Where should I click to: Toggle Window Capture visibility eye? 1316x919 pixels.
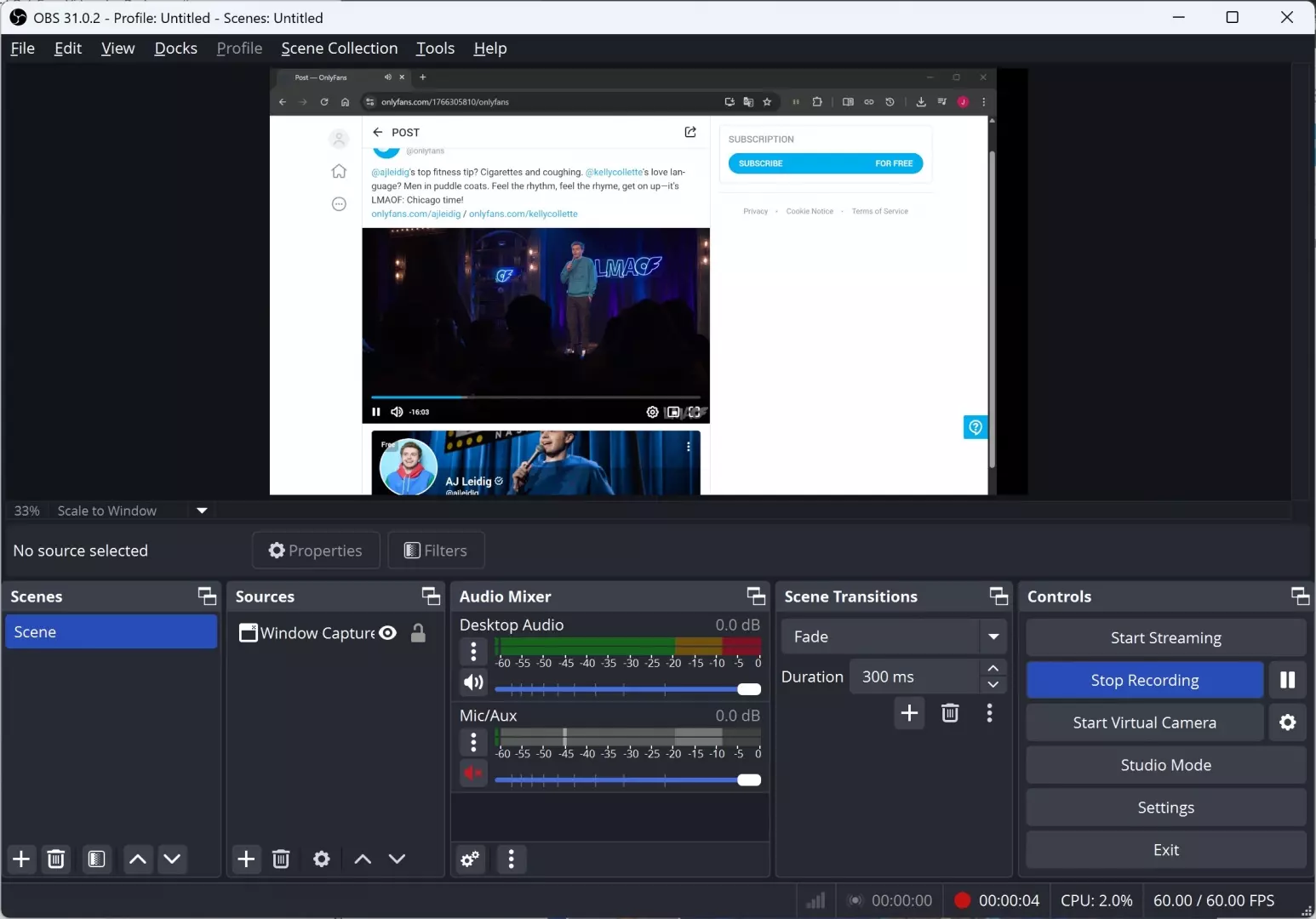[388, 633]
